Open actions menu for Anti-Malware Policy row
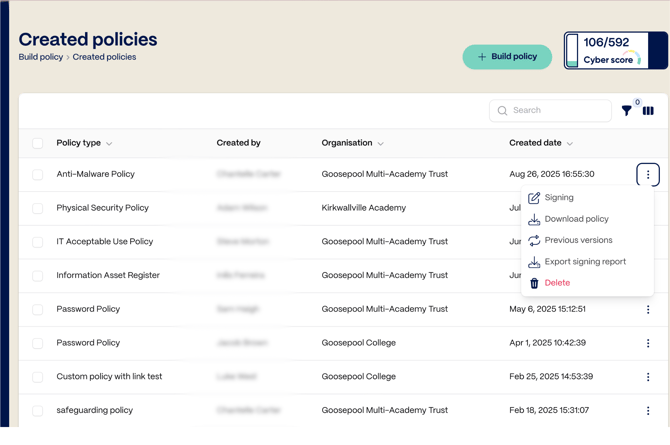Viewport: 670px width, 445px height. pyautogui.click(x=648, y=175)
